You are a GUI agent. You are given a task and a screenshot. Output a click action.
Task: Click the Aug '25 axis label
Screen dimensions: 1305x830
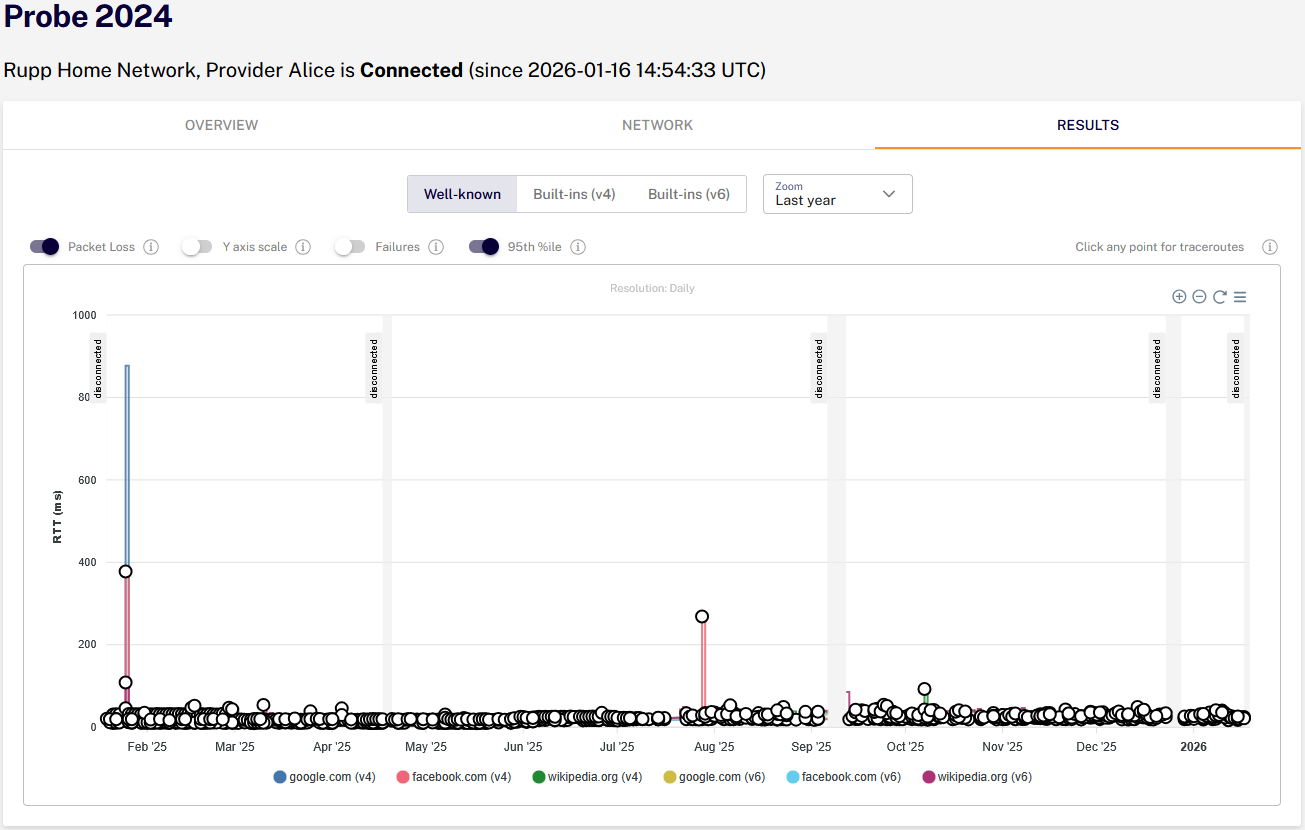click(714, 746)
